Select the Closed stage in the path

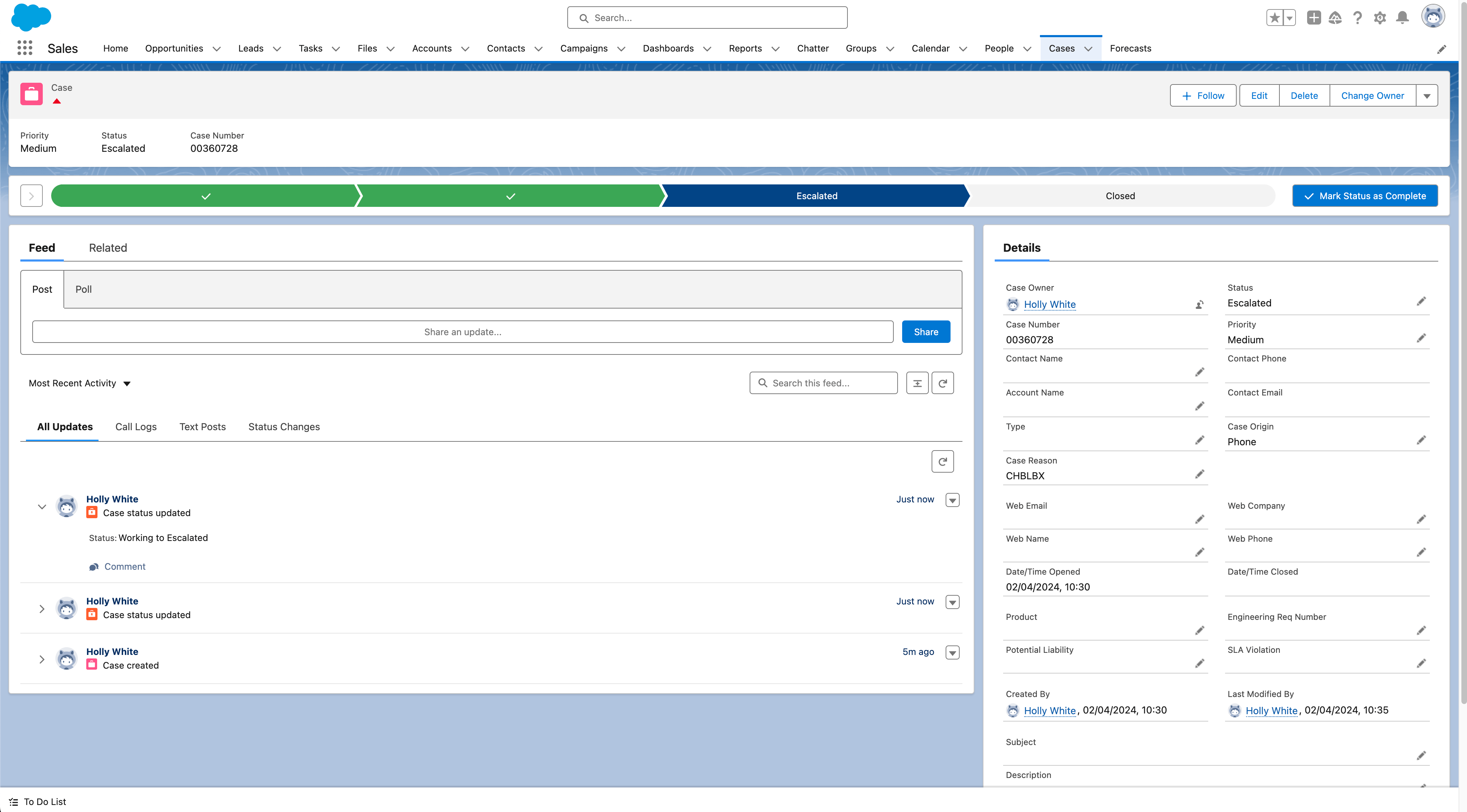(x=1120, y=196)
